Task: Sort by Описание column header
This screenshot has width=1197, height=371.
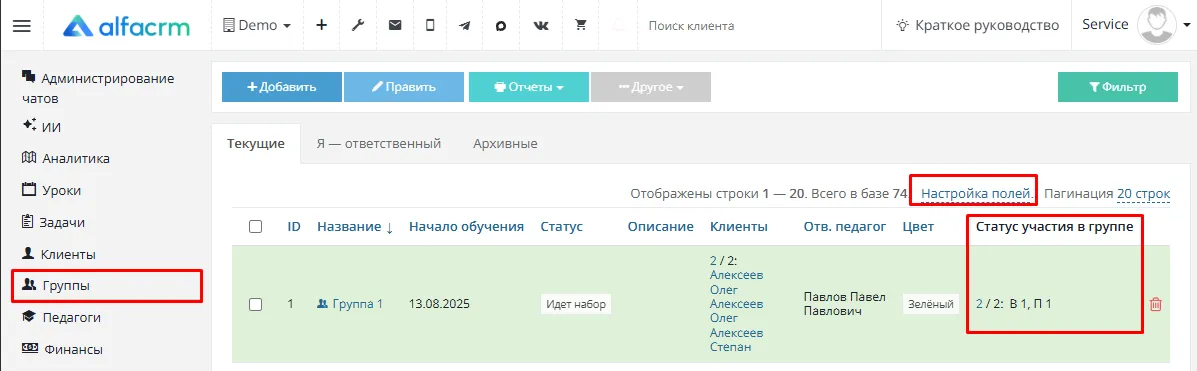Action: [x=660, y=227]
